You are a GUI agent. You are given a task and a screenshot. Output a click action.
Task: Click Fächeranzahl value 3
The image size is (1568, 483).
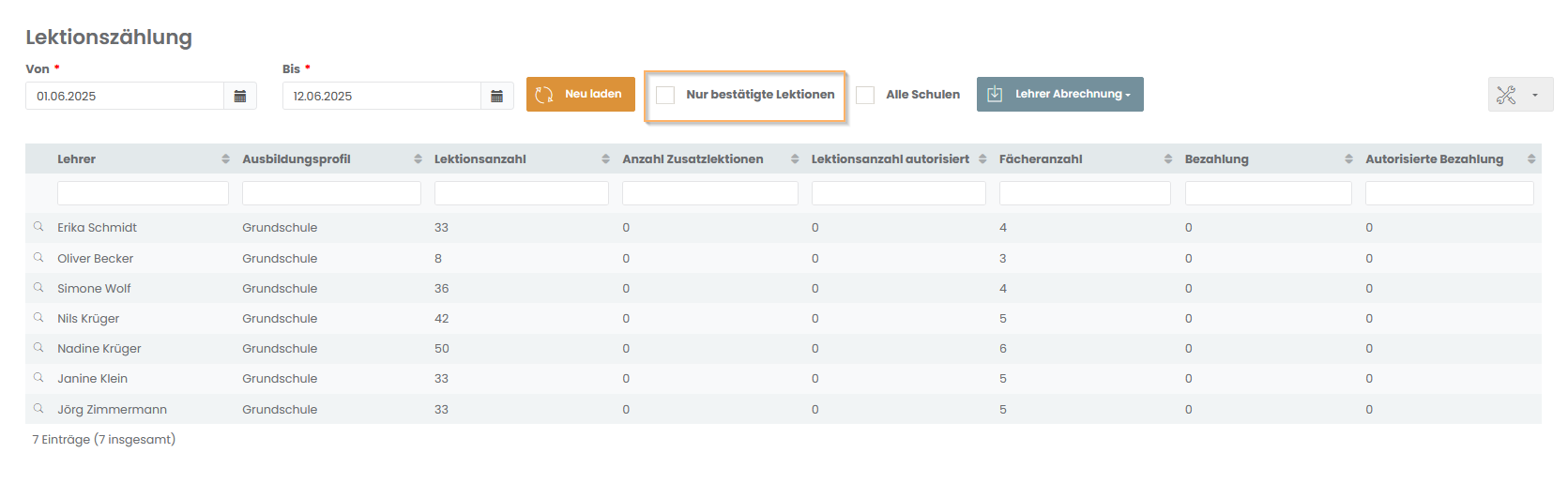pos(1003,258)
